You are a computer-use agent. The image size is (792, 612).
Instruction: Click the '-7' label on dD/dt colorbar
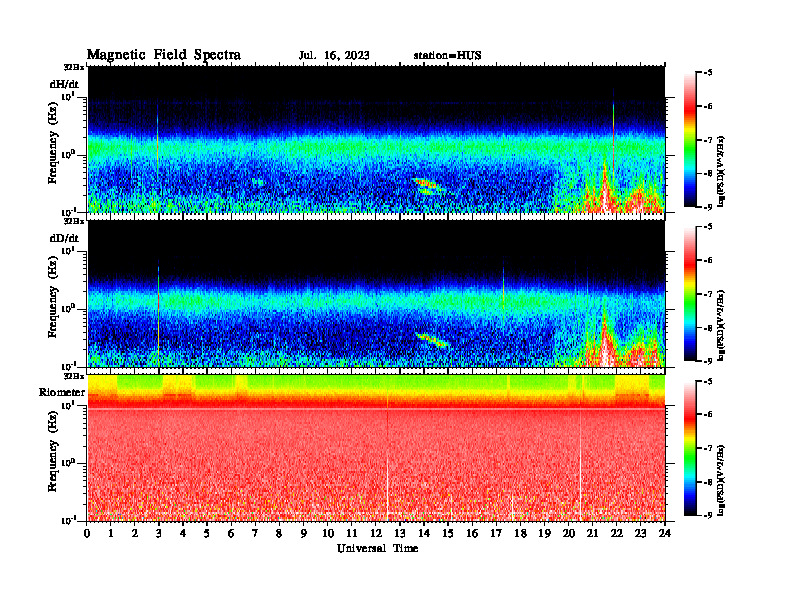coord(709,294)
